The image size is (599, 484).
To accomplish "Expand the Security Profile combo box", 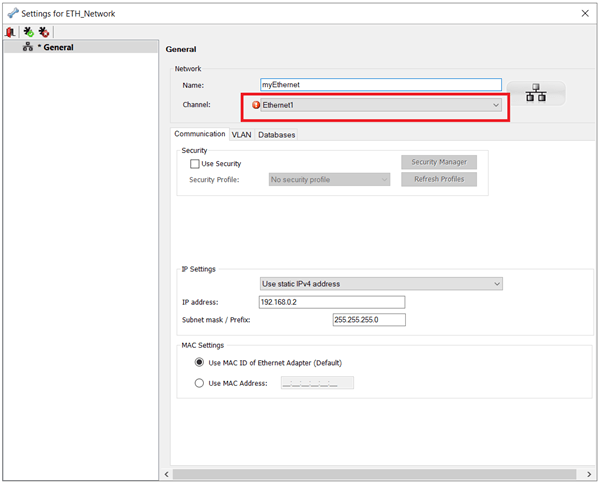I will [329, 180].
